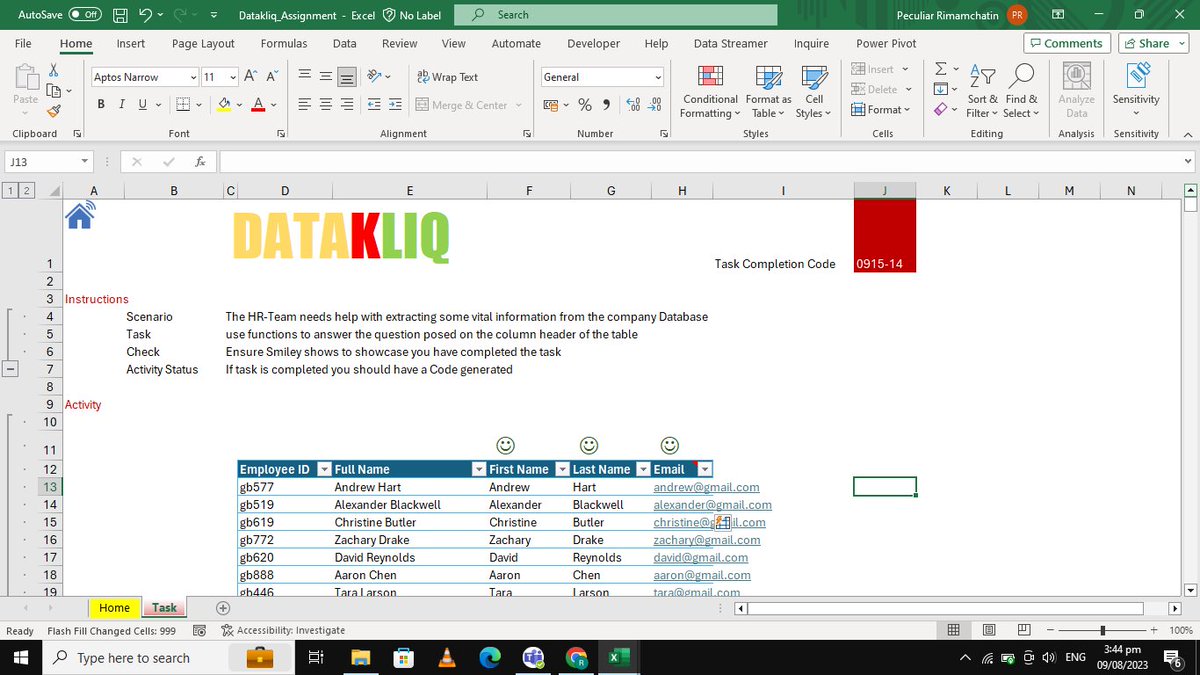Click the Increase Decimal icon
The image size is (1200, 675).
coord(631,104)
